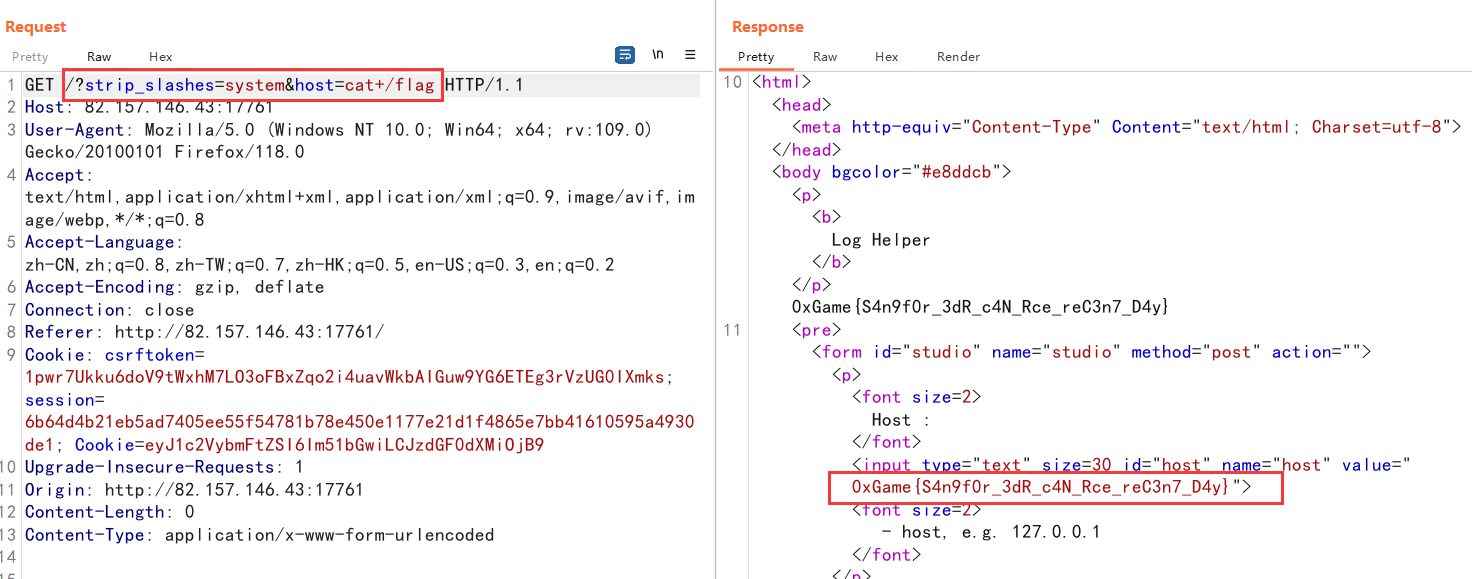Viewport: 1472px width, 579px height.
Task: Click the 'Cookie: csrftoken=' line
Action: click(115, 355)
